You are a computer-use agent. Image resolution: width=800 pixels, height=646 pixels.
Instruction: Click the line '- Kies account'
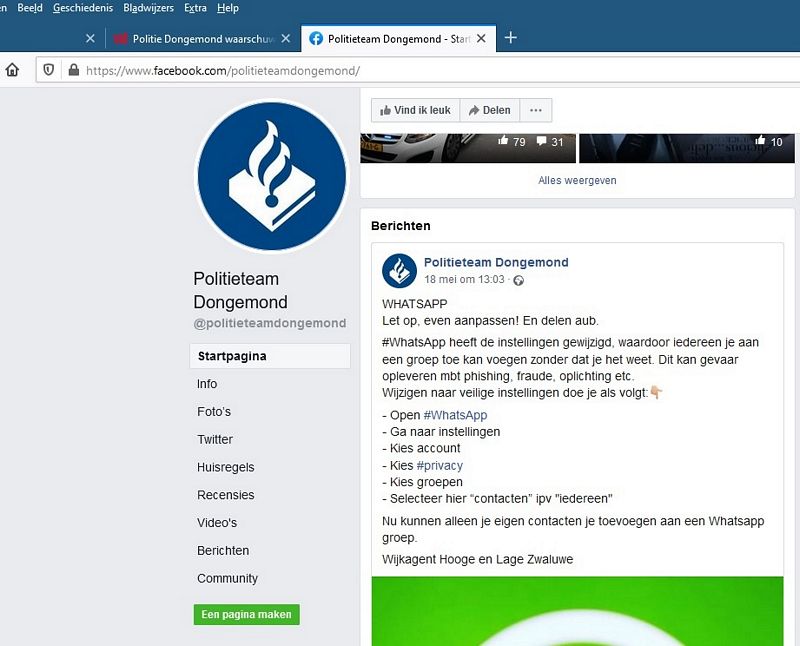pyautogui.click(x=421, y=448)
